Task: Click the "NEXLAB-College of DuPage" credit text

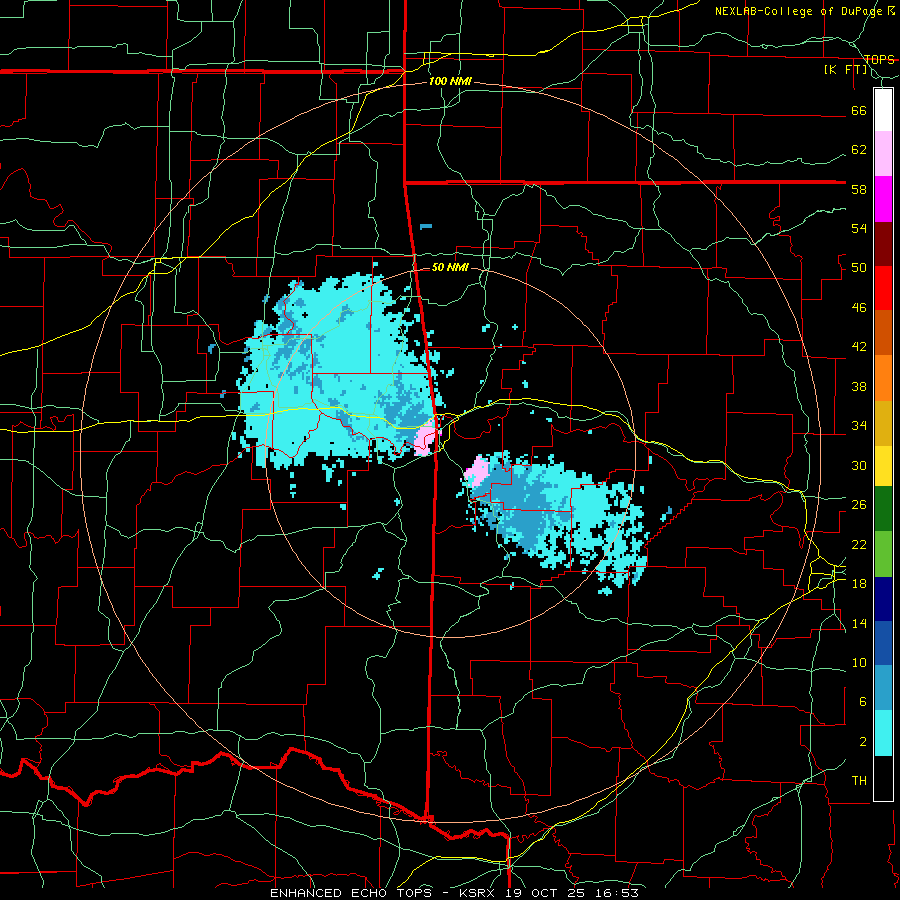Action: point(800,11)
